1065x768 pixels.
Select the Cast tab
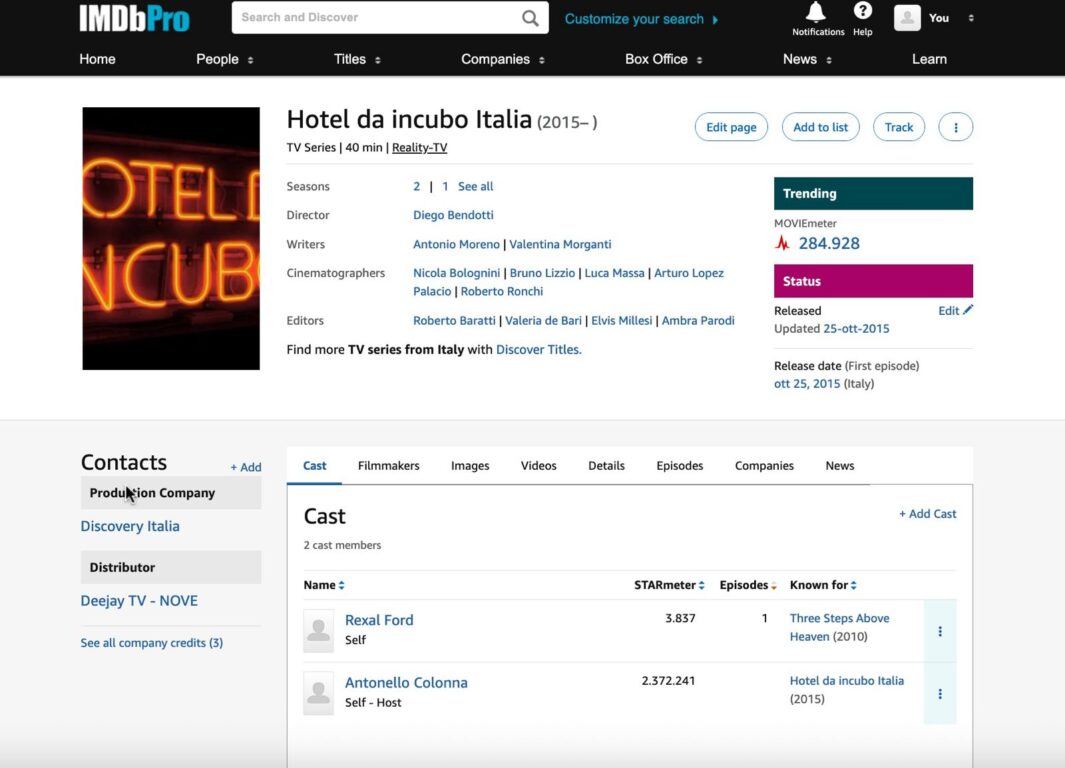click(x=314, y=466)
